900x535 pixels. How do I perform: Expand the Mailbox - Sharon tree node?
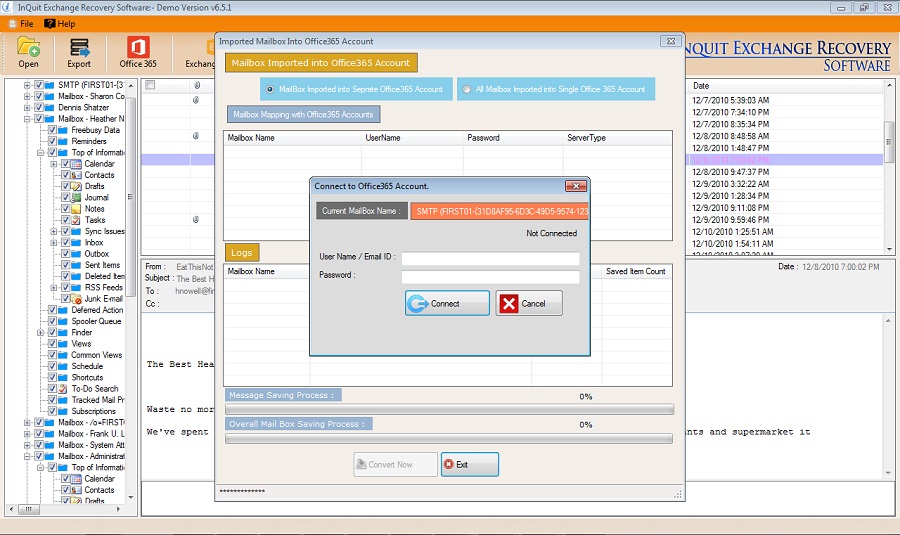tap(27, 96)
